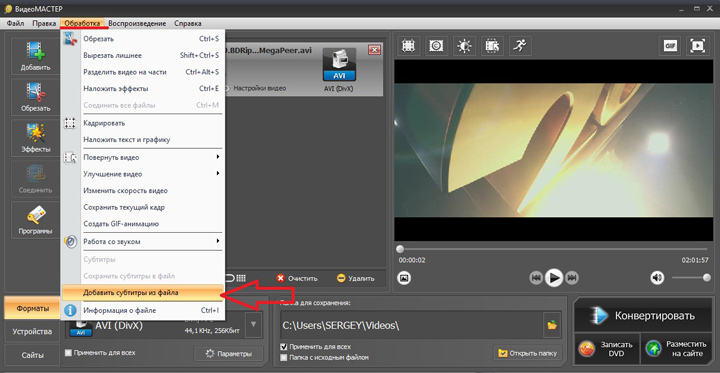Click the GIF creation icon
The height and width of the screenshot is (373, 720).
(670, 45)
